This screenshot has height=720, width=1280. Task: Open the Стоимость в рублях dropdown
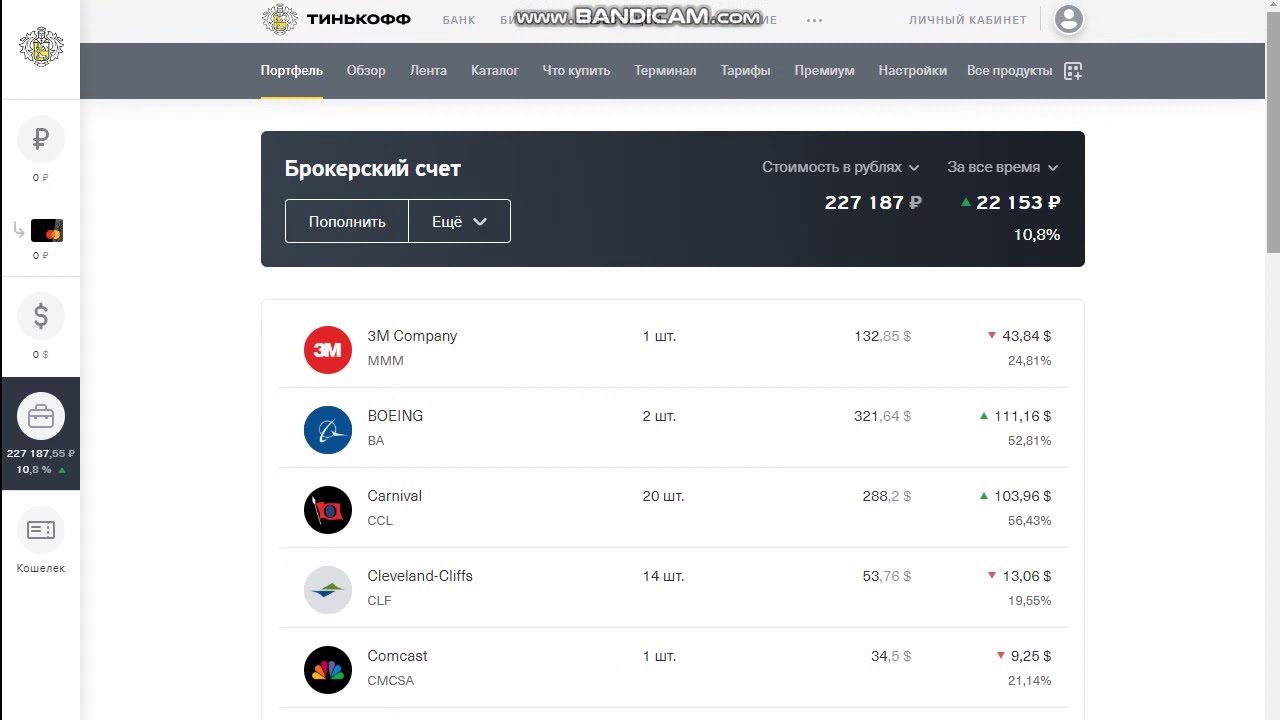click(x=840, y=168)
